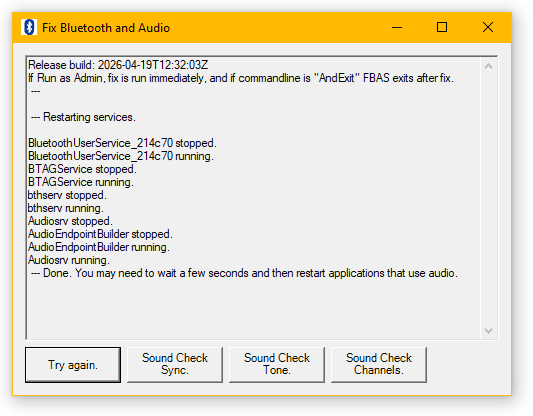Launch the Sound Check Channels test
The height and width of the screenshot is (416, 533).
[x=379, y=365]
